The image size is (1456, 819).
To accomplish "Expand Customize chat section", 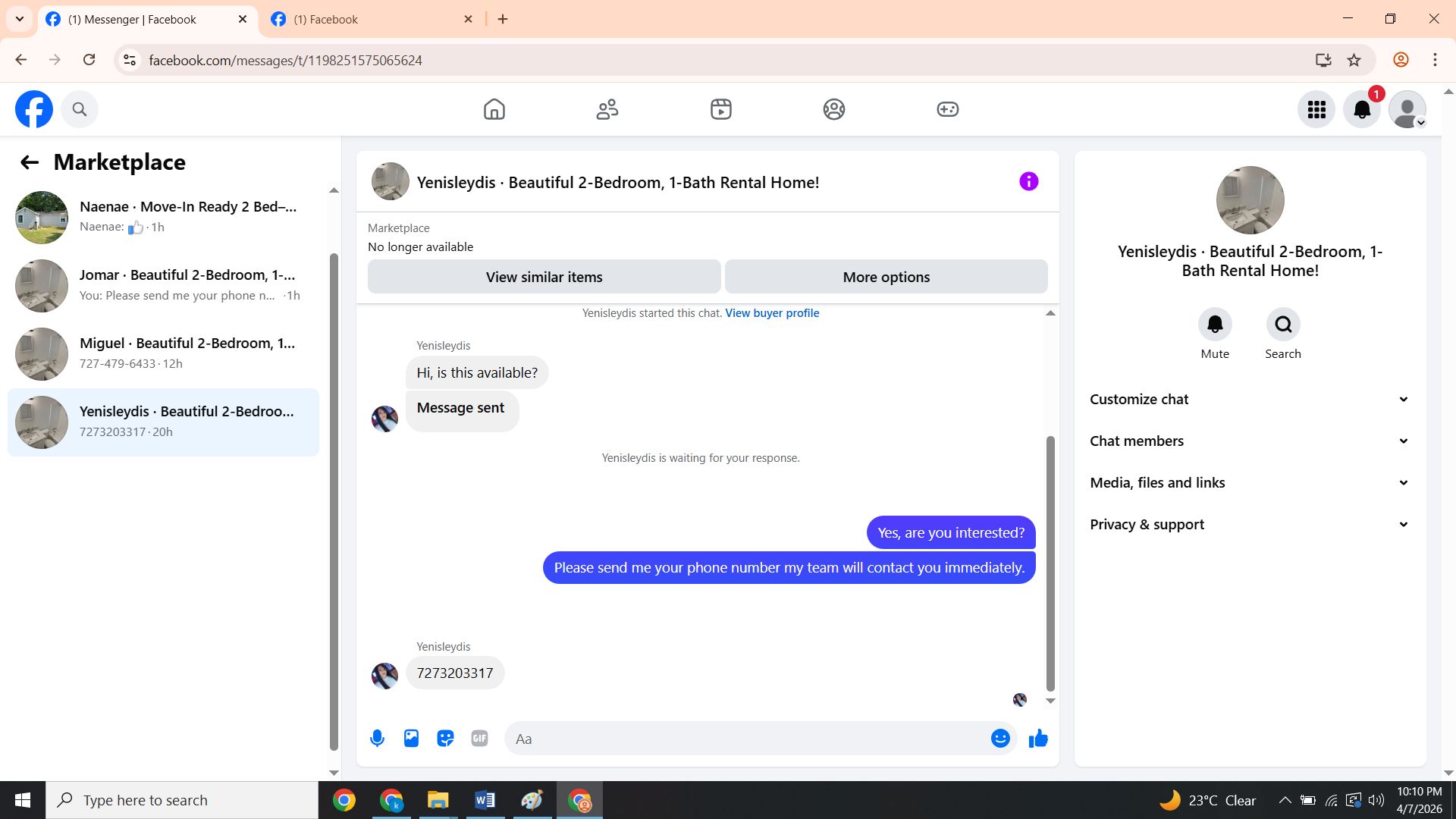I will tap(1250, 399).
